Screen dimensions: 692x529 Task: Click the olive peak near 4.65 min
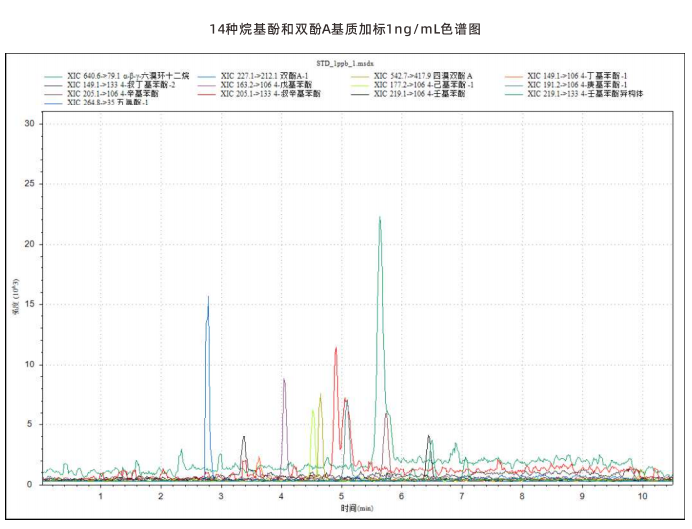[320, 435]
